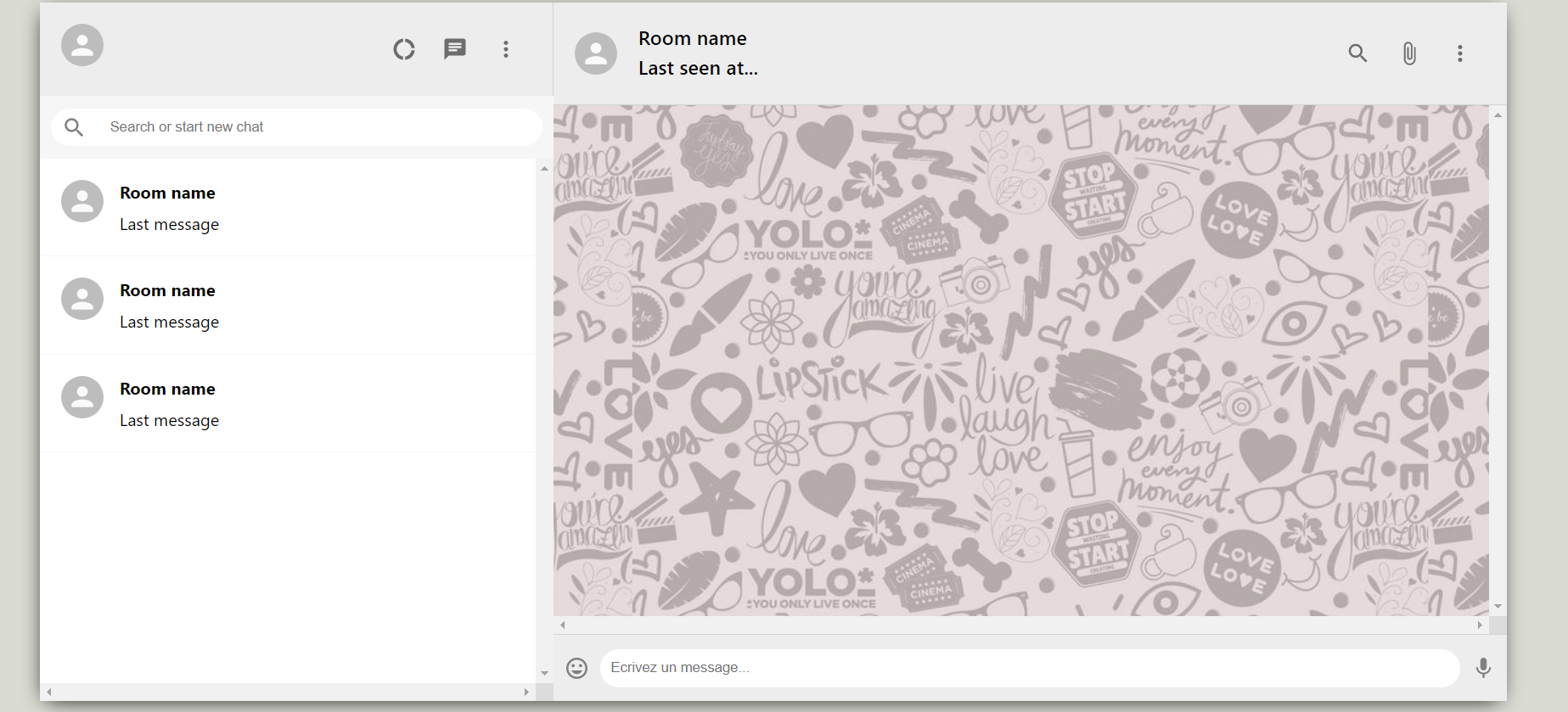Start a new chat via message icon
Image resolution: width=1568 pixels, height=712 pixels.
455,49
